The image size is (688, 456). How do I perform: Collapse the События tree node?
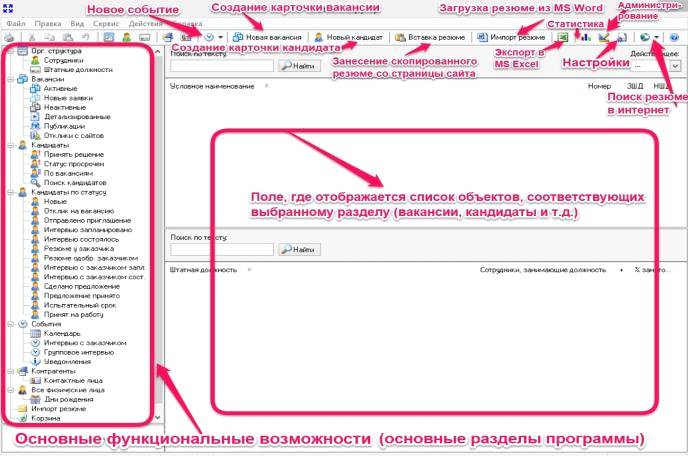tap(11, 324)
